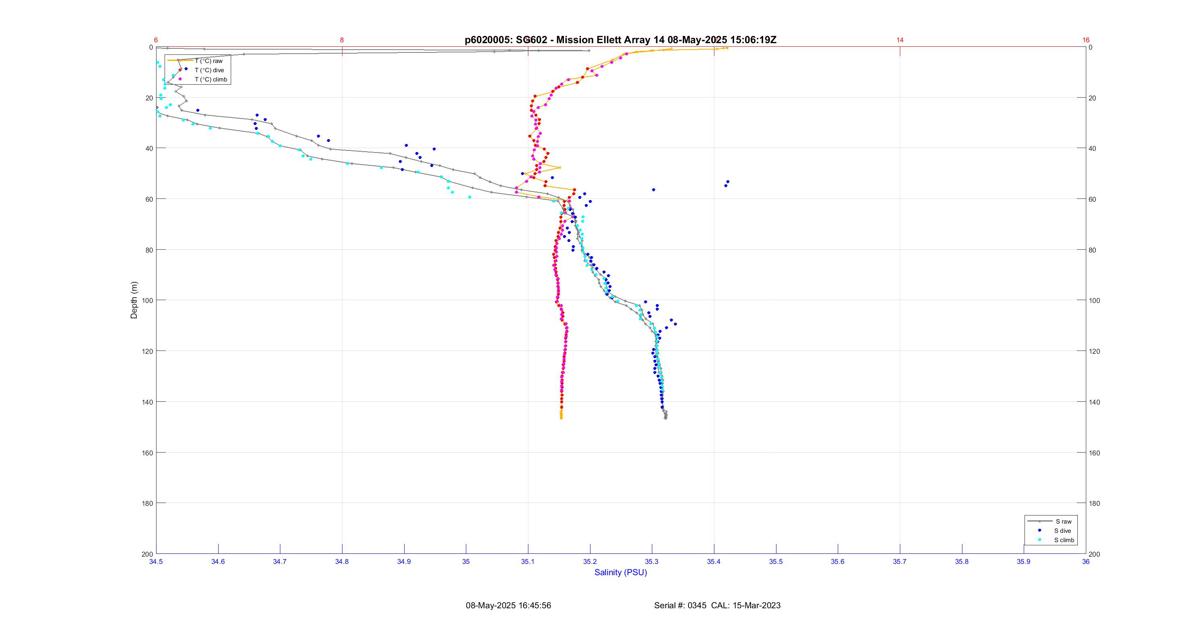This screenshot has height=622, width=1200.
Task: Click the salinity tick label '35.5'
Action: pos(776,562)
